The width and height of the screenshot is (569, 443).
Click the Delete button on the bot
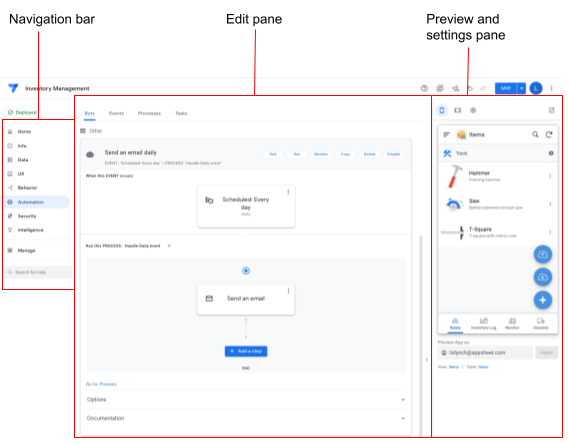click(369, 154)
